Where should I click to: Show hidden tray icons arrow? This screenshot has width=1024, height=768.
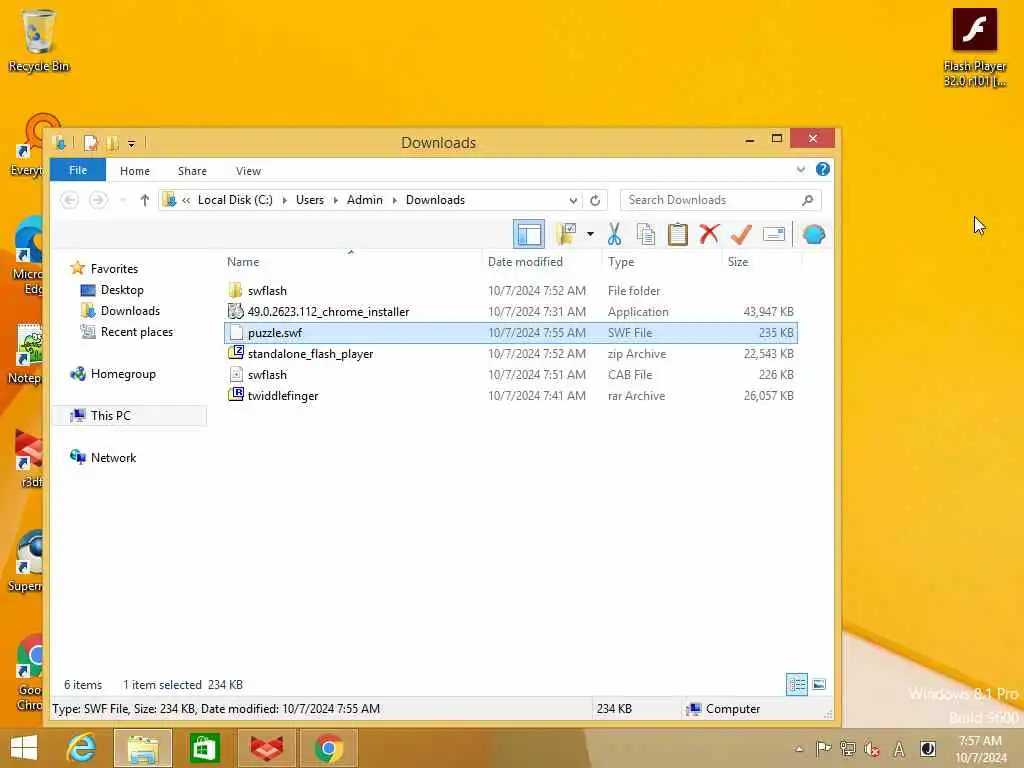click(798, 749)
